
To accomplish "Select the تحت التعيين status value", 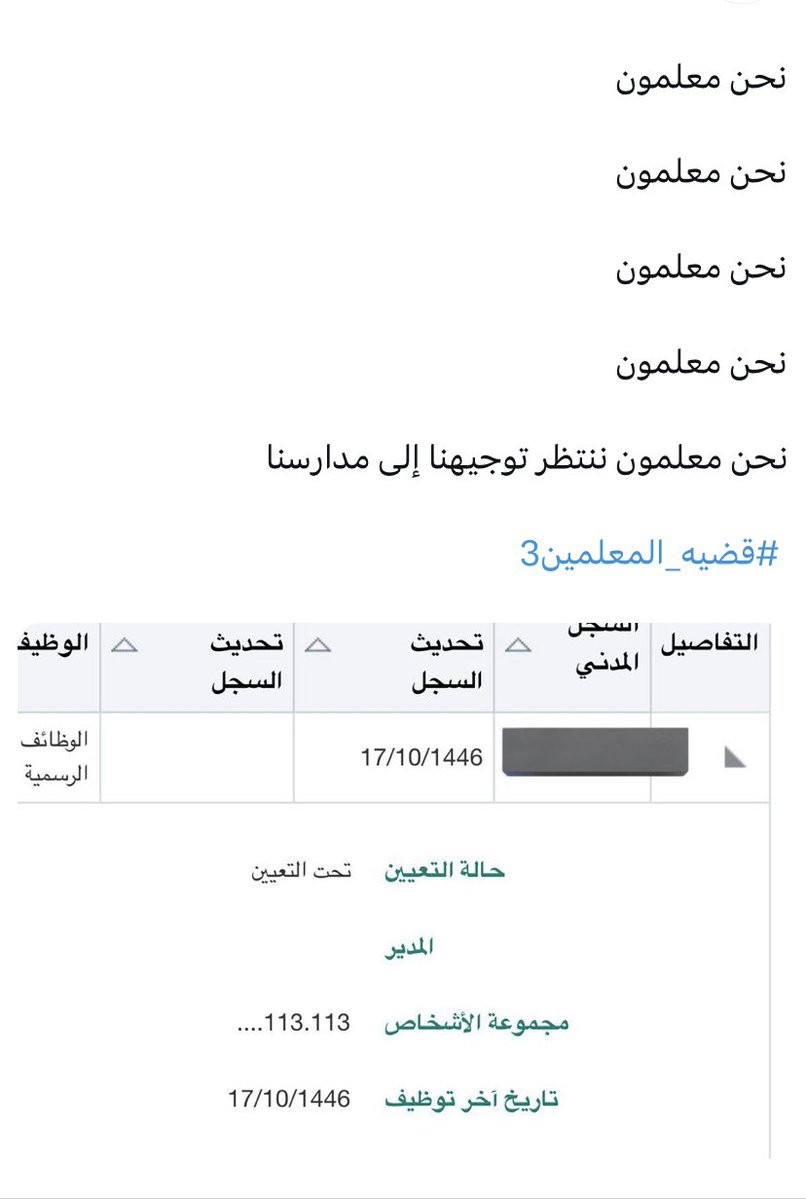I will pyautogui.click(x=301, y=871).
